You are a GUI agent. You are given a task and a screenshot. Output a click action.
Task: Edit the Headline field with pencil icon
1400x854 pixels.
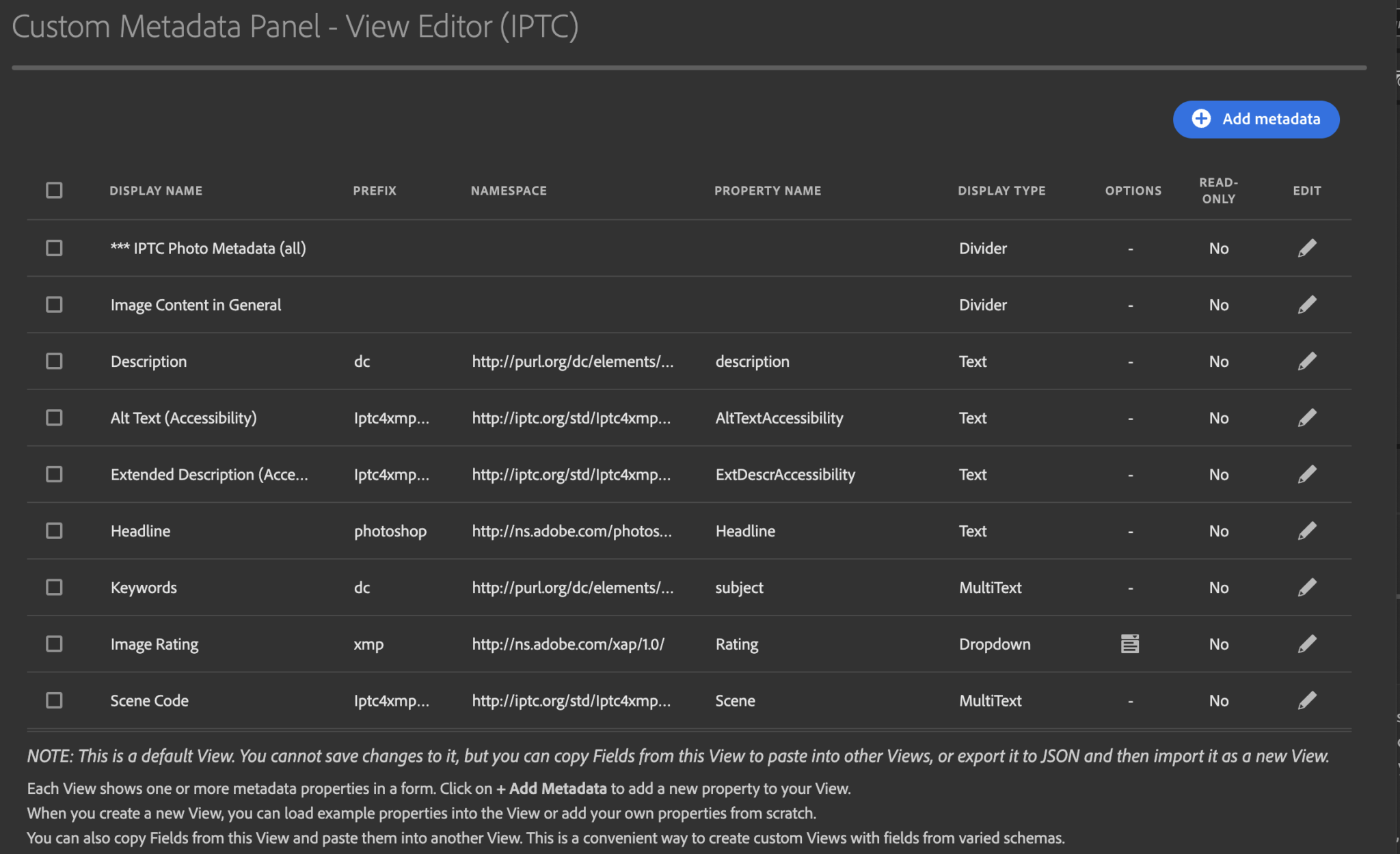(1307, 531)
